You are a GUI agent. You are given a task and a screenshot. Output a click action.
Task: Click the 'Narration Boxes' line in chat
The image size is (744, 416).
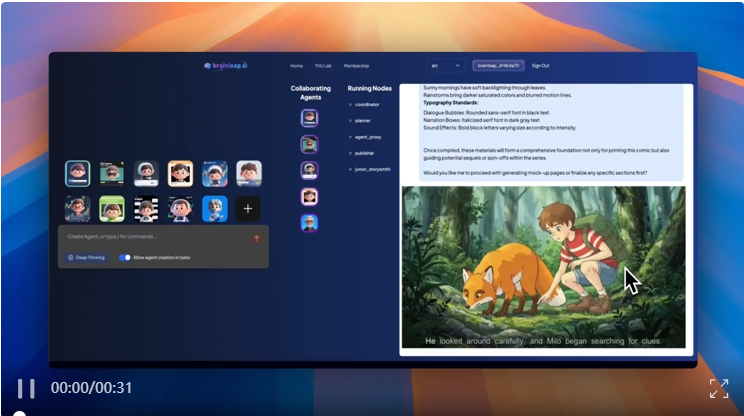click(482, 120)
